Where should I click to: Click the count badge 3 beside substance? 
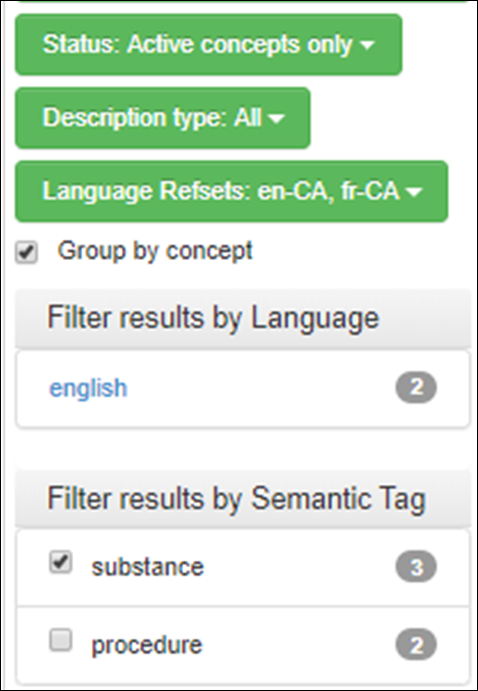click(x=416, y=567)
